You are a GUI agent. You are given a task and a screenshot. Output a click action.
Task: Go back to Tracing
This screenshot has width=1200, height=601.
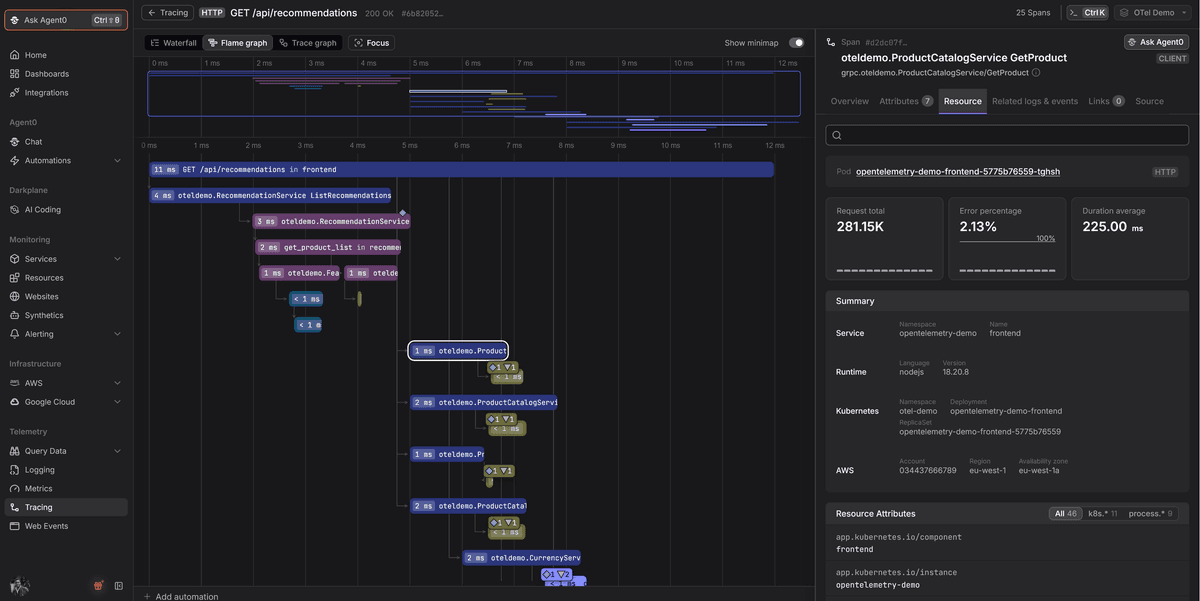point(167,13)
